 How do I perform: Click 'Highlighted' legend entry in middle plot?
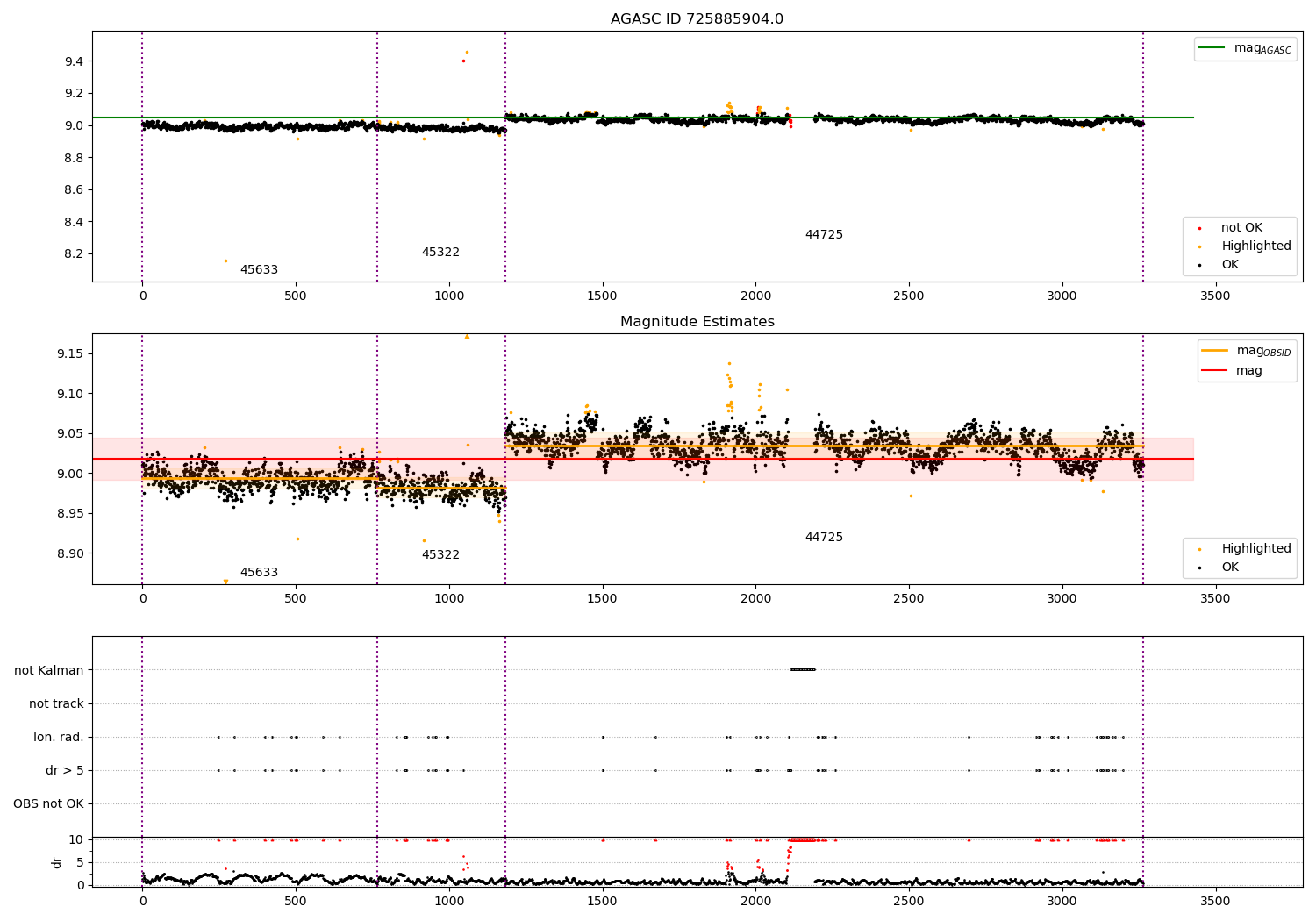point(1256,548)
